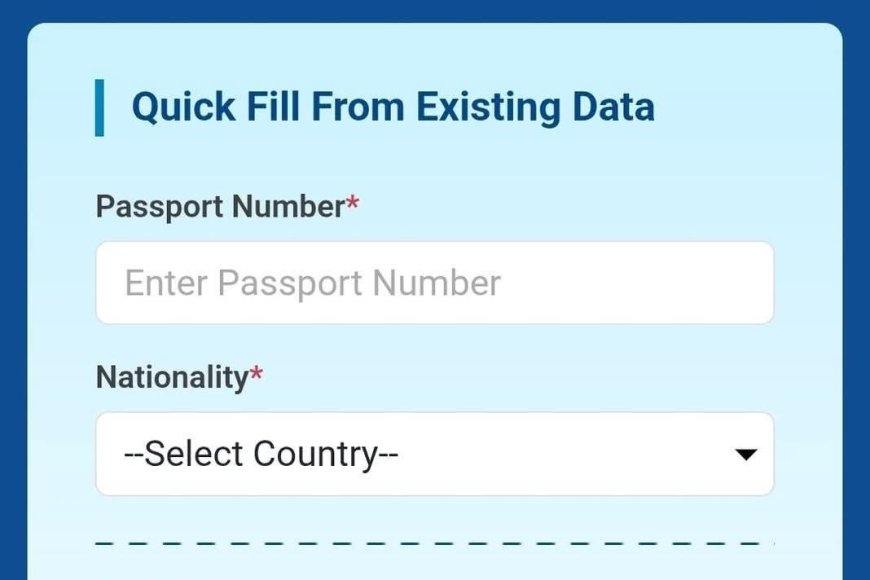Click the Quick Fill From Existing Data heading
Screen dimensions: 870x580
pyautogui.click(x=393, y=107)
